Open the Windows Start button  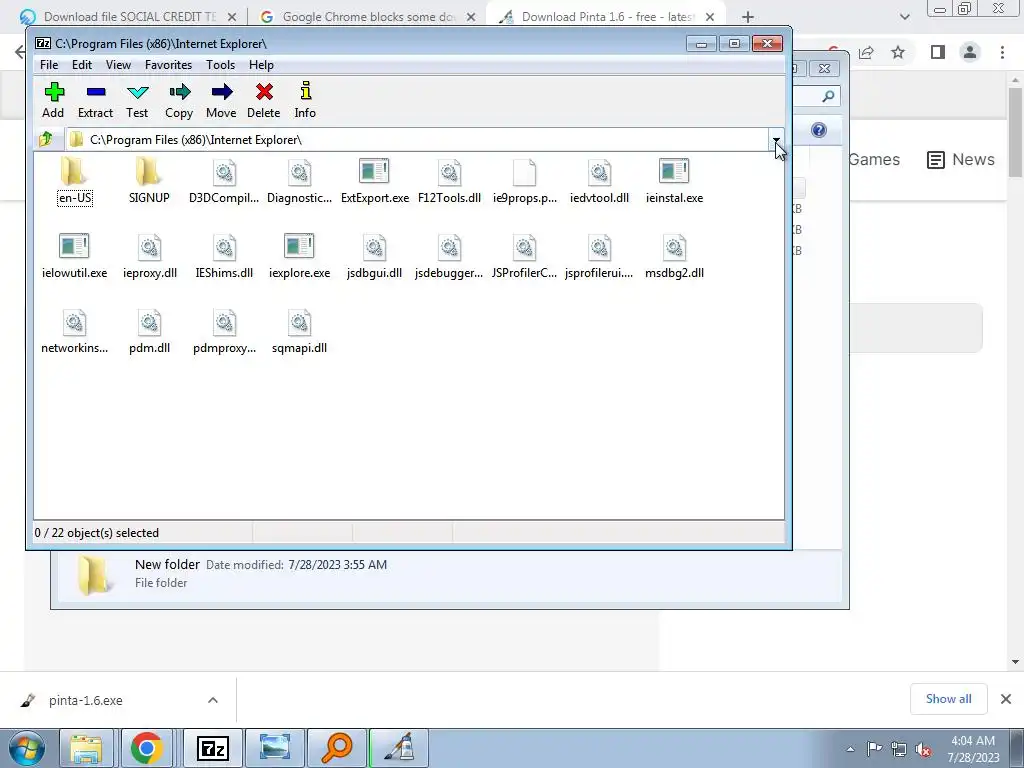(25, 748)
